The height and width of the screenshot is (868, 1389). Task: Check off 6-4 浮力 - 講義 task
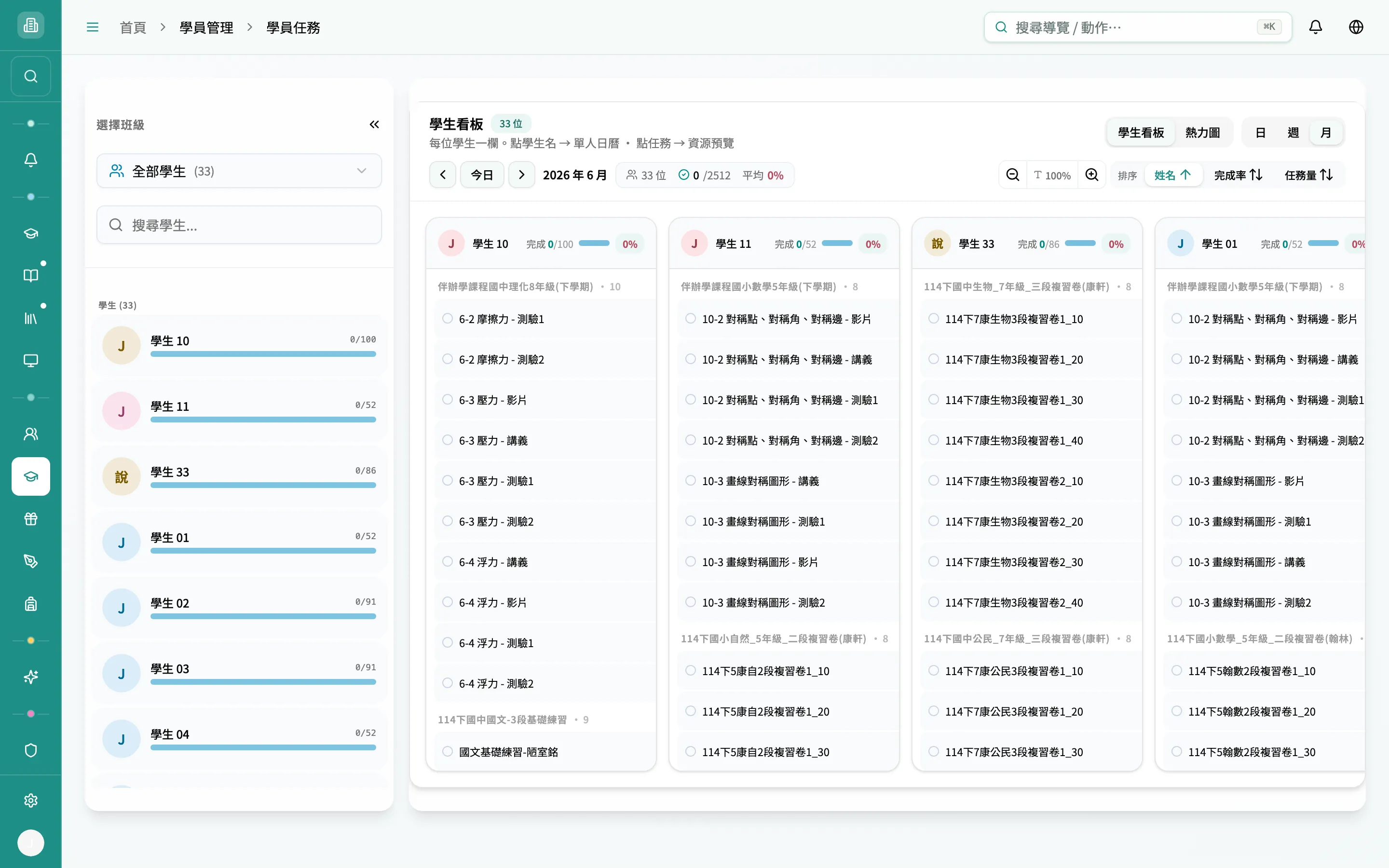[448, 561]
